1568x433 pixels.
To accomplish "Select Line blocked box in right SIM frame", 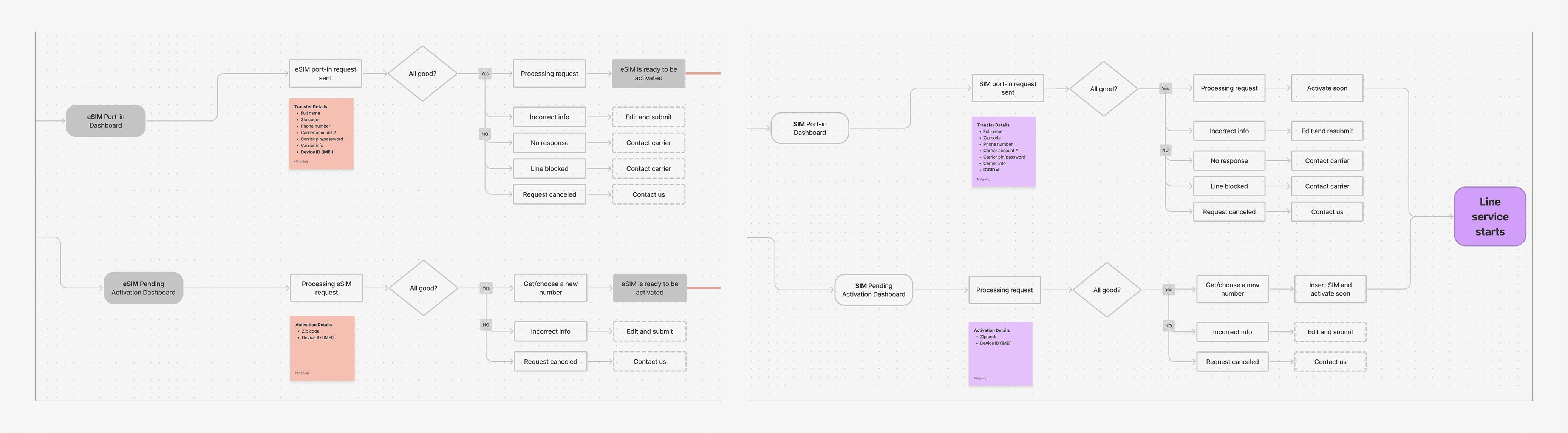I will pyautogui.click(x=1229, y=186).
